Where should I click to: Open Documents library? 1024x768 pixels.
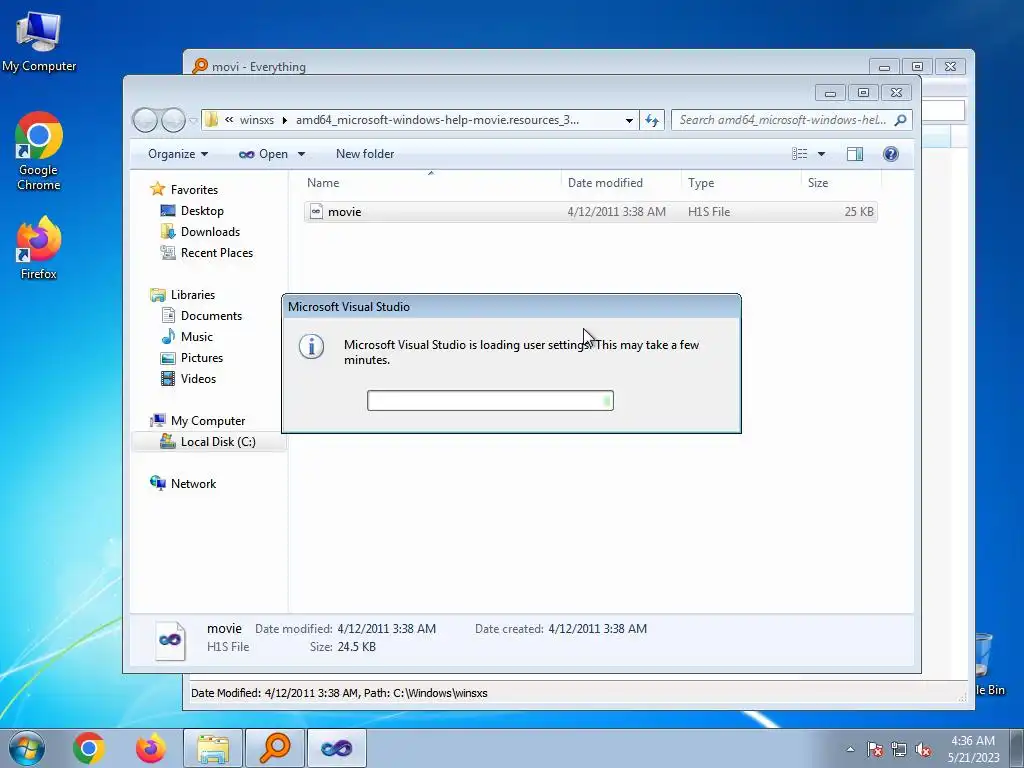(x=211, y=315)
